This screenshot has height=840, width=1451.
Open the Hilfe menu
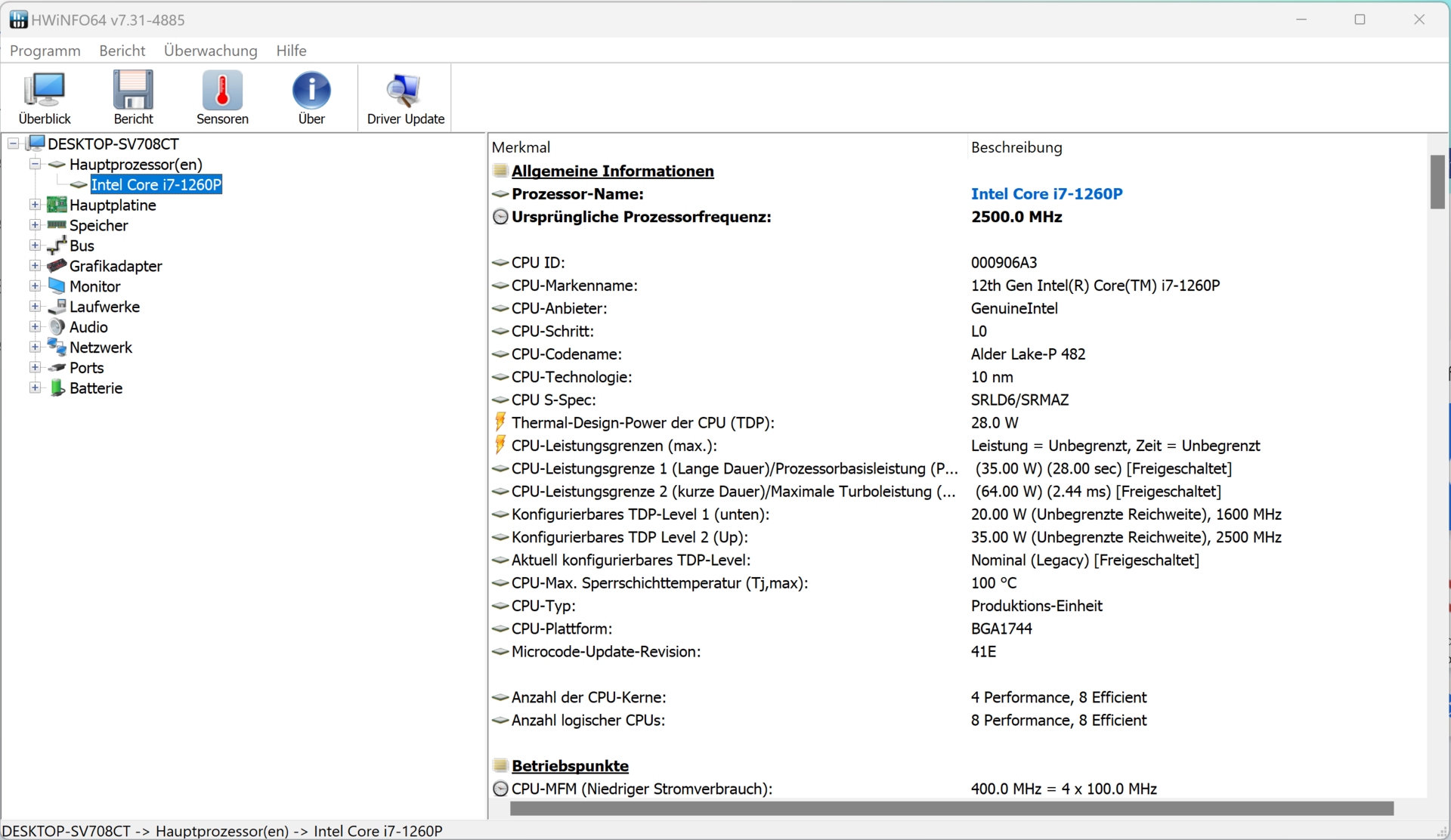point(291,51)
